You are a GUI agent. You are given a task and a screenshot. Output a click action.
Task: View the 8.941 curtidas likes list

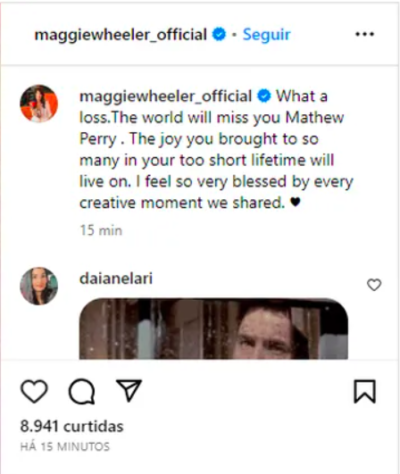tap(72, 426)
